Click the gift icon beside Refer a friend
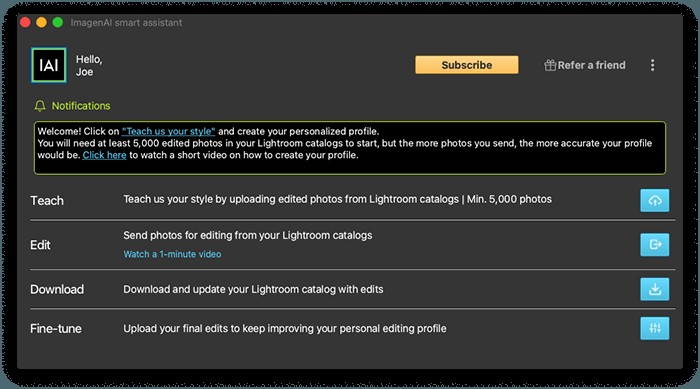 click(x=550, y=65)
